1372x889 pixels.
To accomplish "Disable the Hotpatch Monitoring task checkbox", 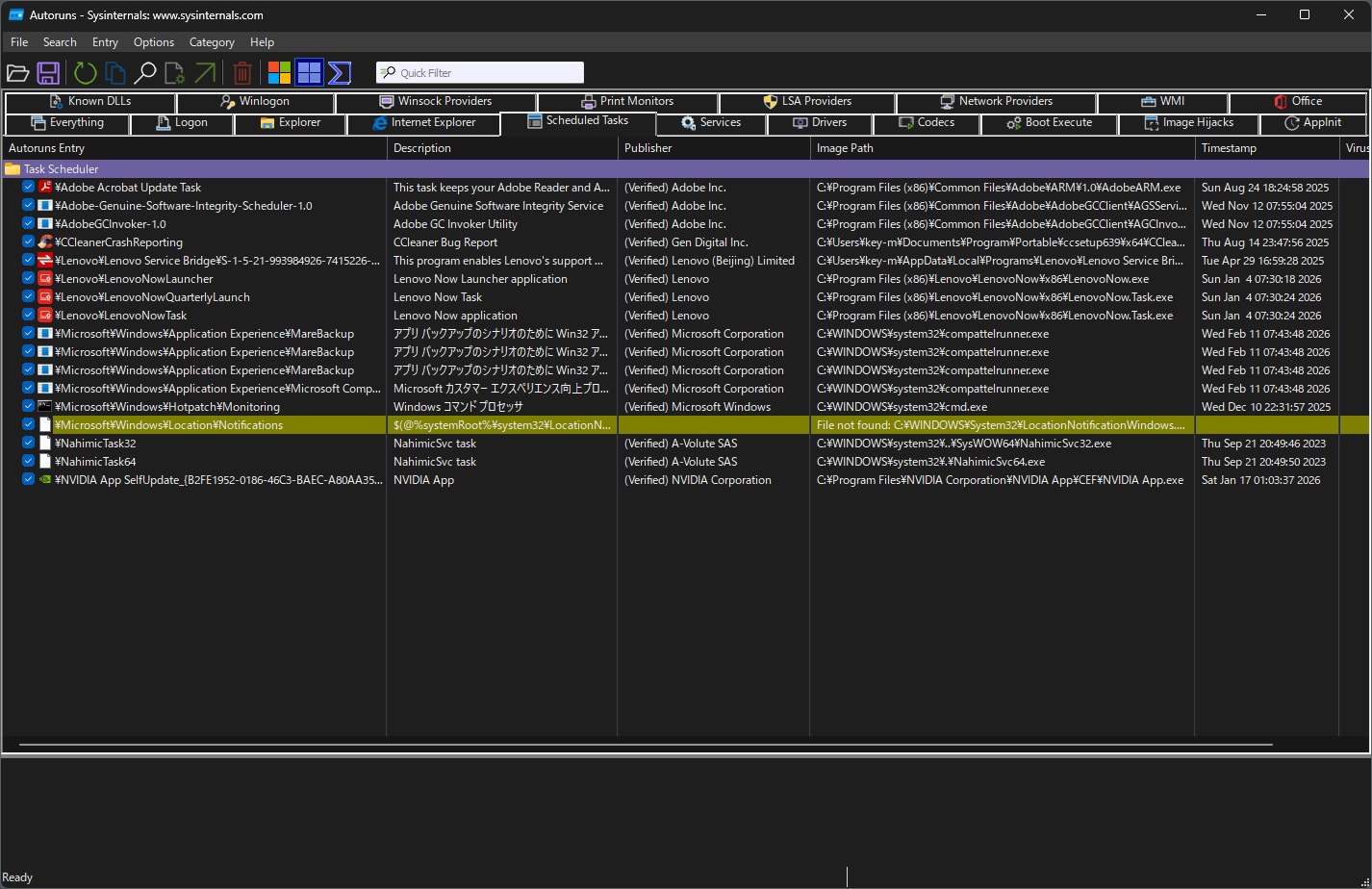I will click(29, 407).
